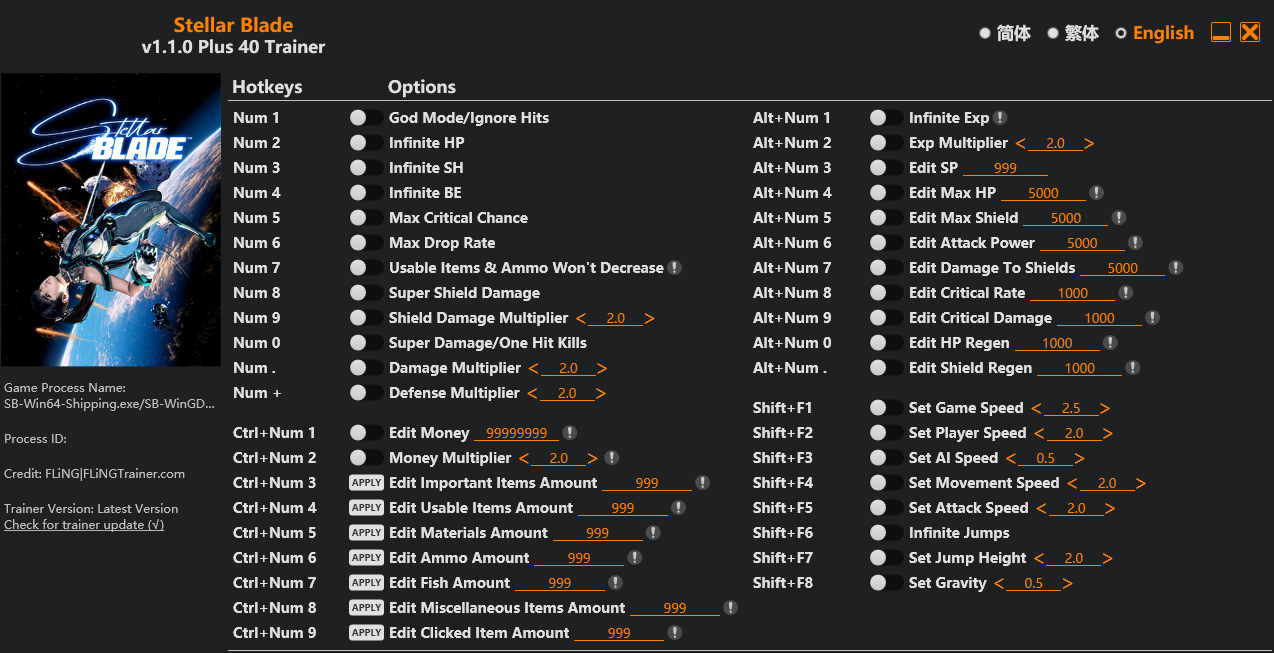Click info icon next to Edit Critical Damage

(x=1152, y=318)
